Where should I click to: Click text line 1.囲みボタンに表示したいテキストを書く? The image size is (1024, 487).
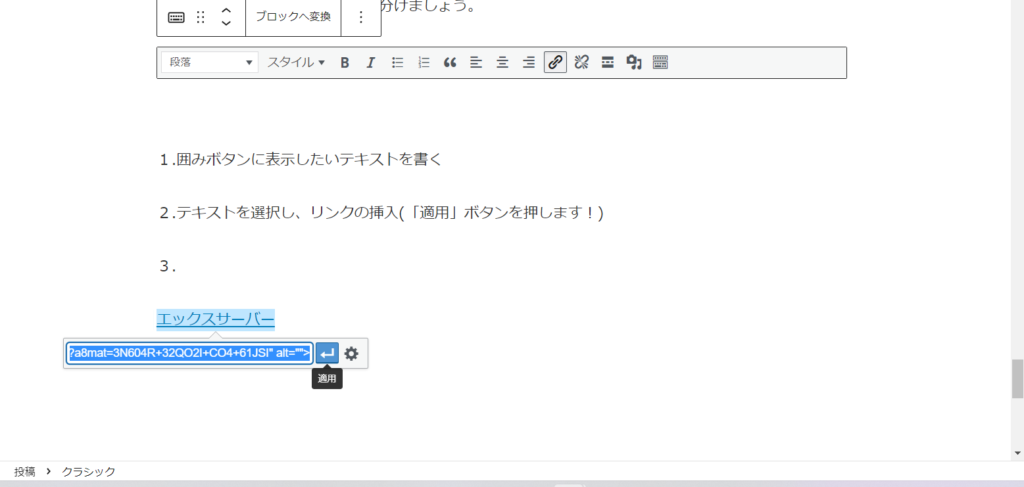[x=300, y=159]
